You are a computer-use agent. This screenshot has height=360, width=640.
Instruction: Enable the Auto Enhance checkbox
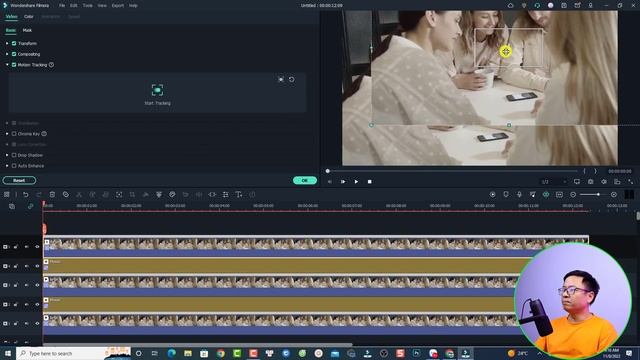point(14,166)
